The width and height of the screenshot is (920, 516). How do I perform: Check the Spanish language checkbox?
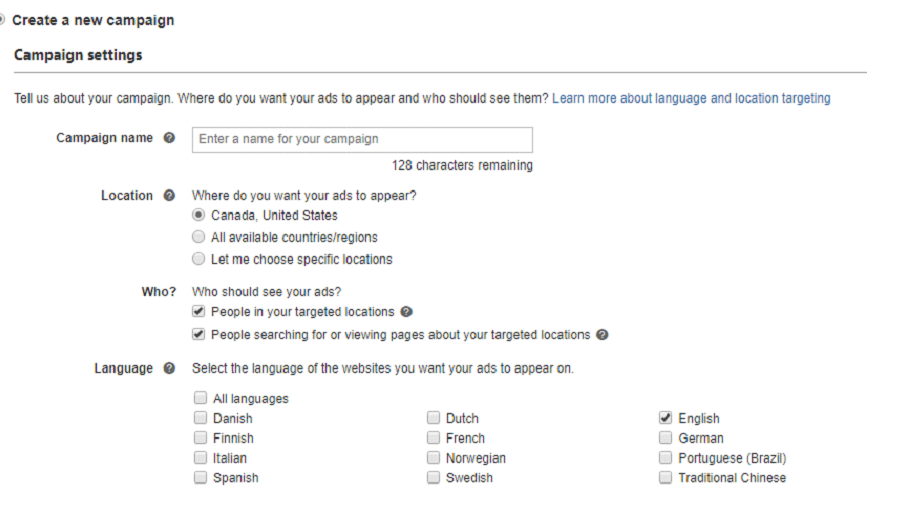pyautogui.click(x=200, y=477)
